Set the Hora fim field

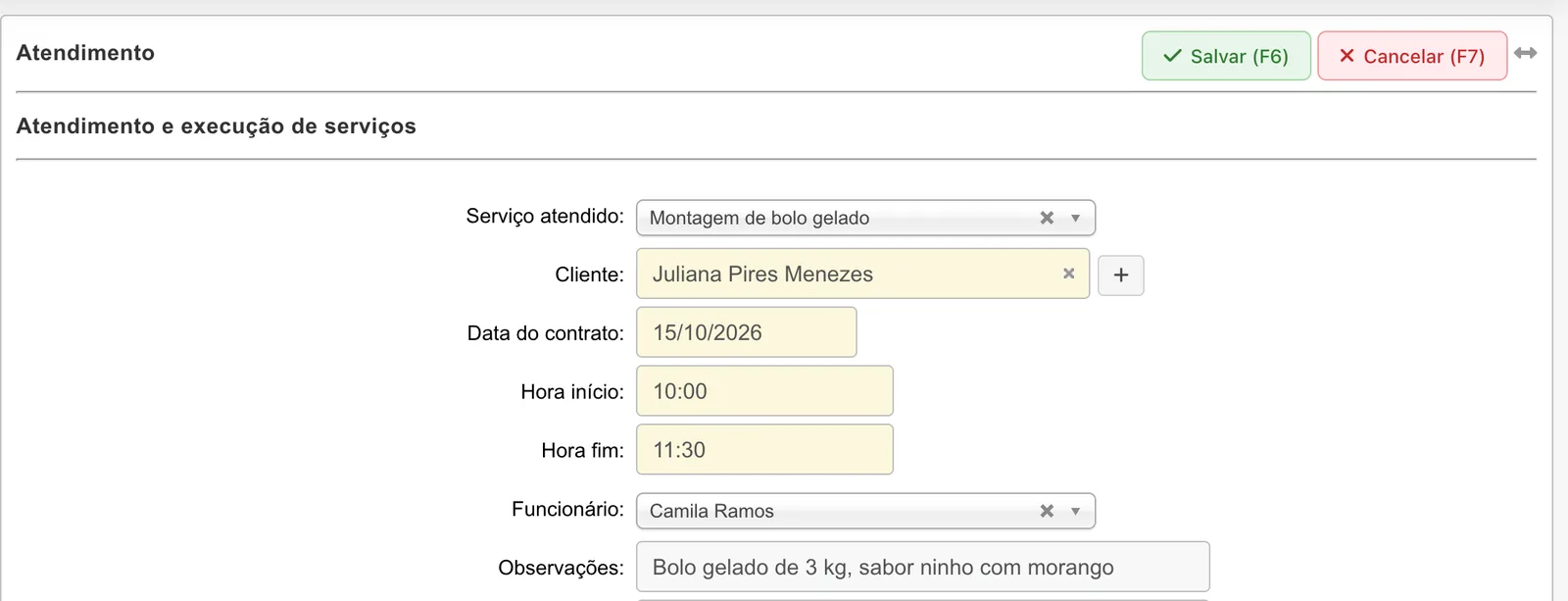point(764,450)
